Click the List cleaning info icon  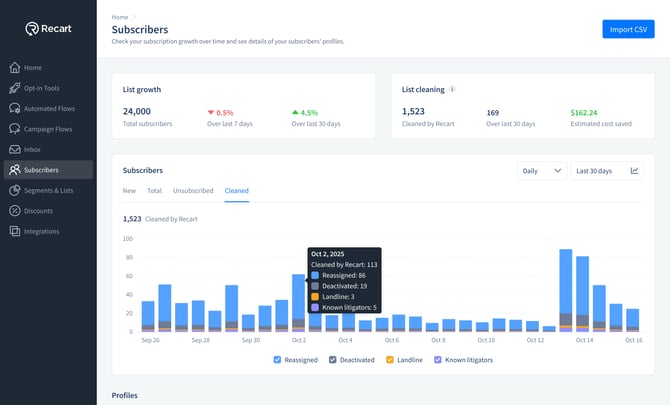(453, 89)
